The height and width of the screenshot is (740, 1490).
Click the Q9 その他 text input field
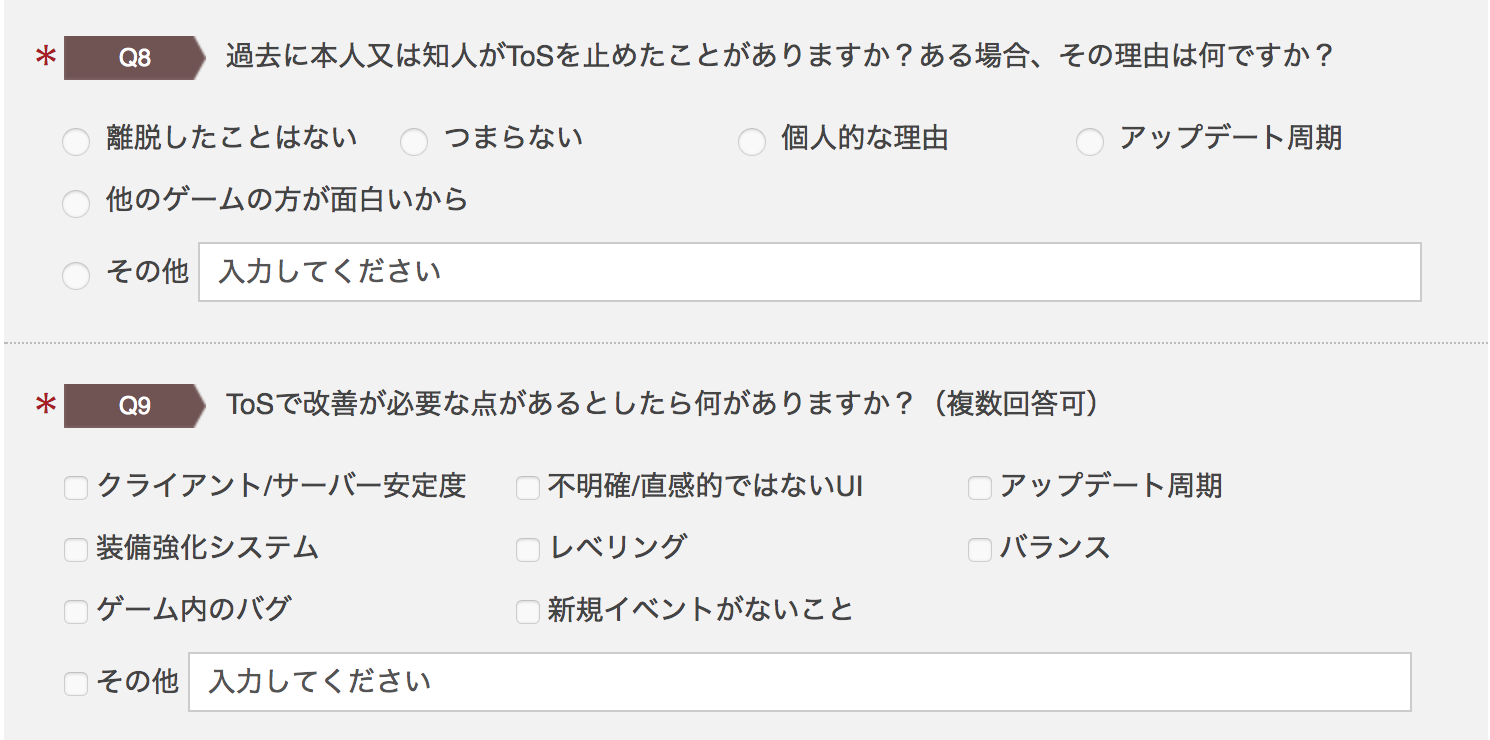point(800,682)
